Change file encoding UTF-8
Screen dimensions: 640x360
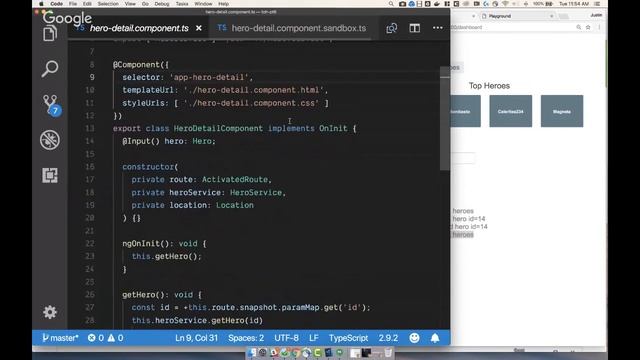coord(286,338)
